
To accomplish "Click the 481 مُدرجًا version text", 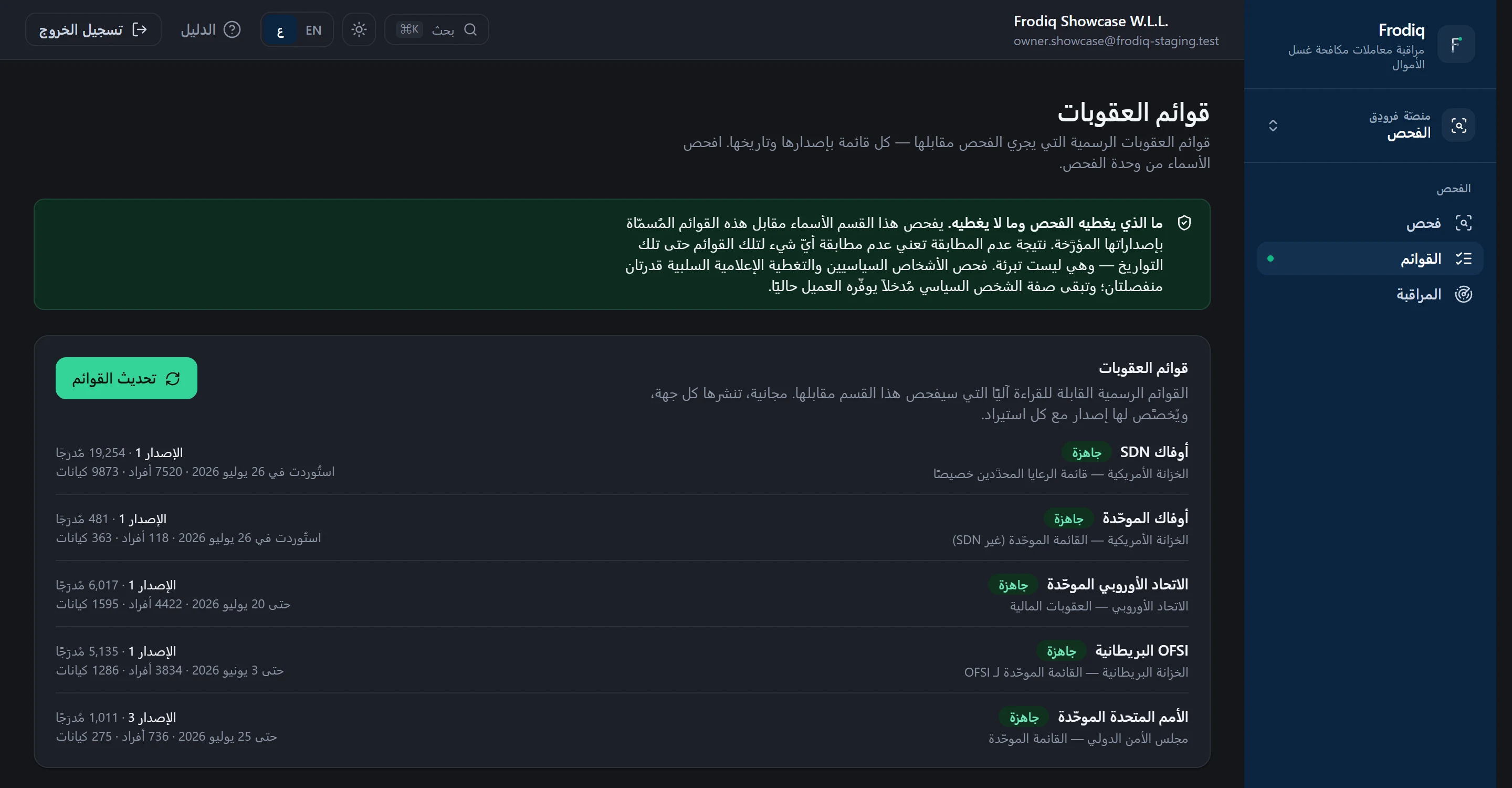I will pos(111,519).
